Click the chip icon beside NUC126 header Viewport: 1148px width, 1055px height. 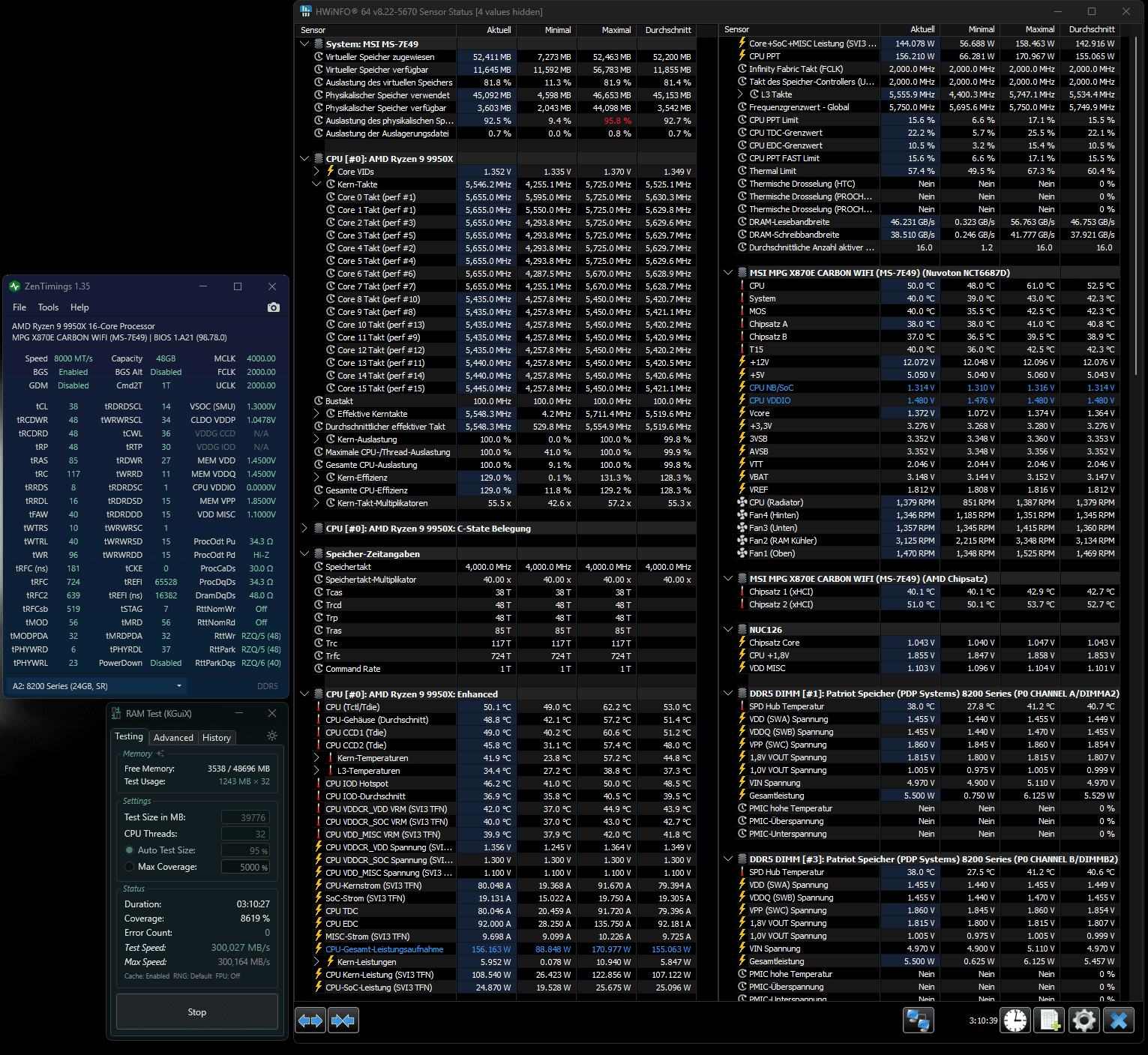[x=742, y=630]
